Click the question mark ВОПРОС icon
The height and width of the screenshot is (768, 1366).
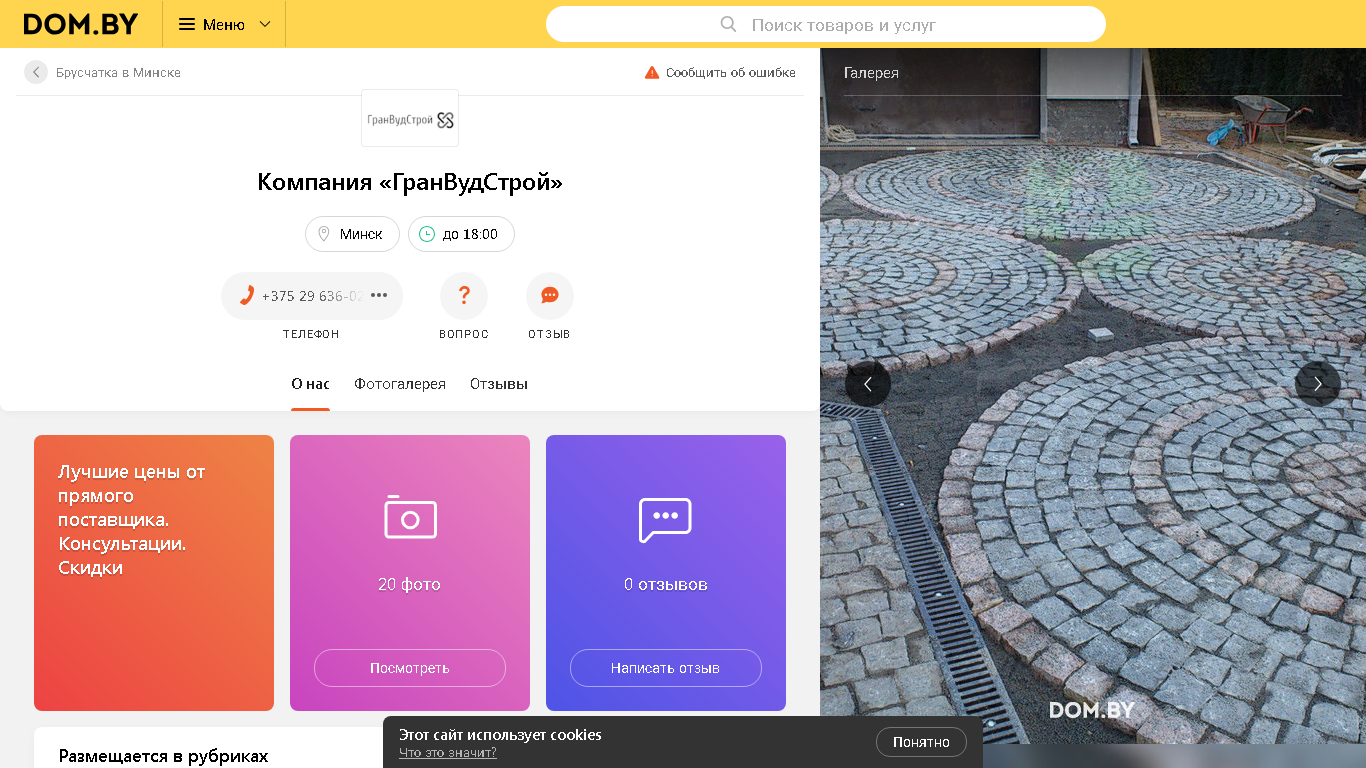pyautogui.click(x=464, y=296)
